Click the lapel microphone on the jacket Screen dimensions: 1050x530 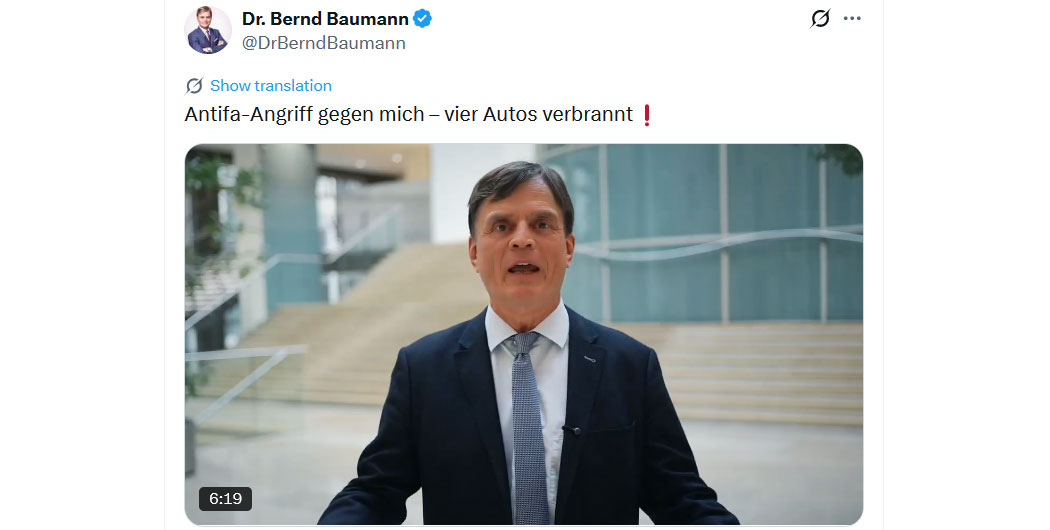571,429
